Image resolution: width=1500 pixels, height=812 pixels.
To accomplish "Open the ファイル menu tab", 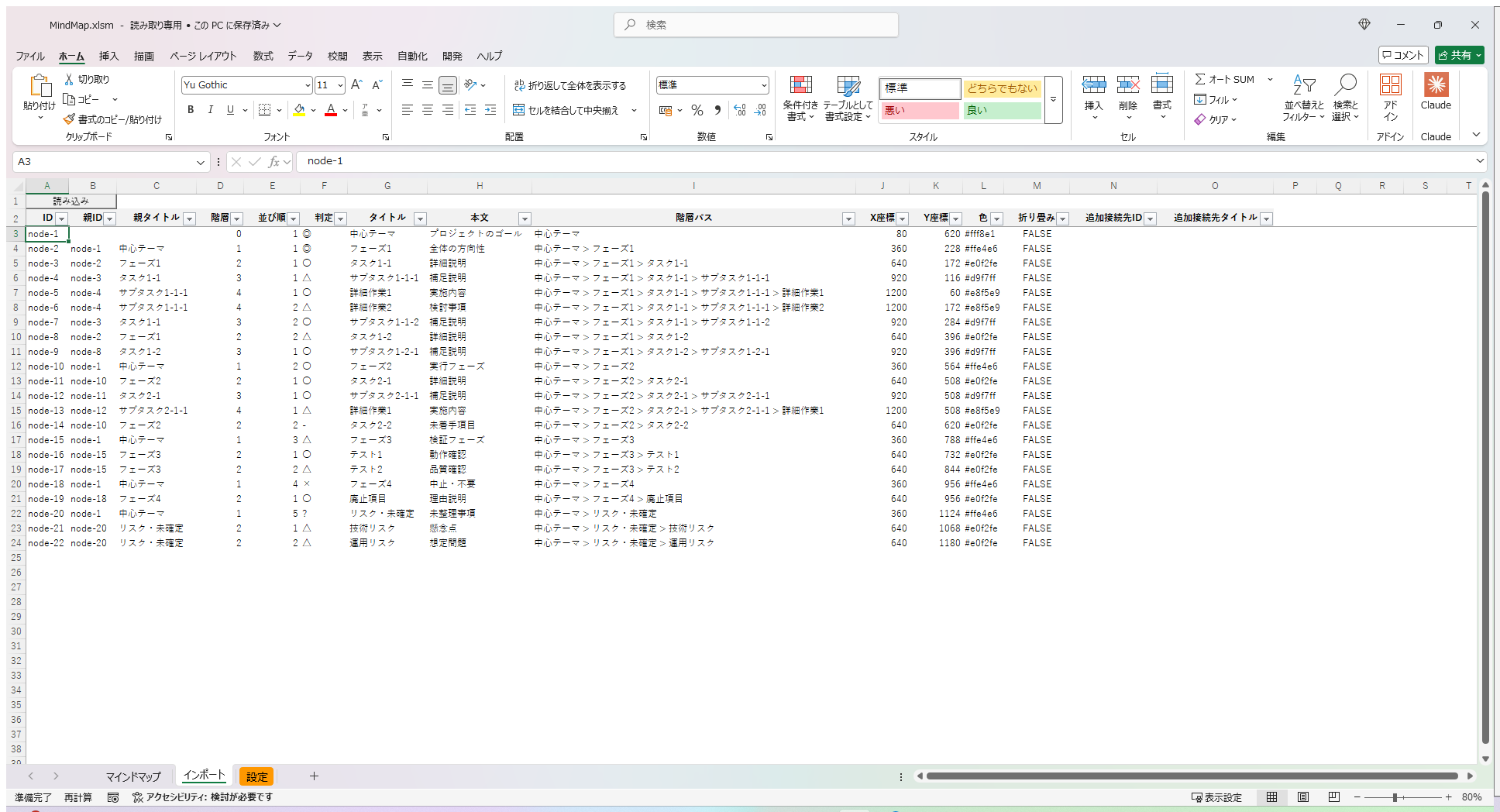I will point(30,56).
